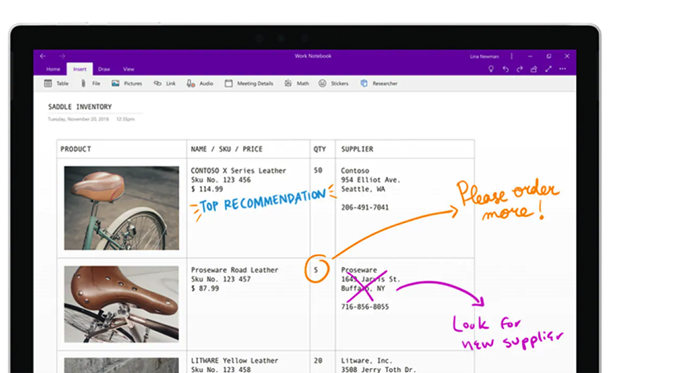This screenshot has height=373, width=678.
Task: Open the more options ellipsis menu
Action: (x=563, y=69)
